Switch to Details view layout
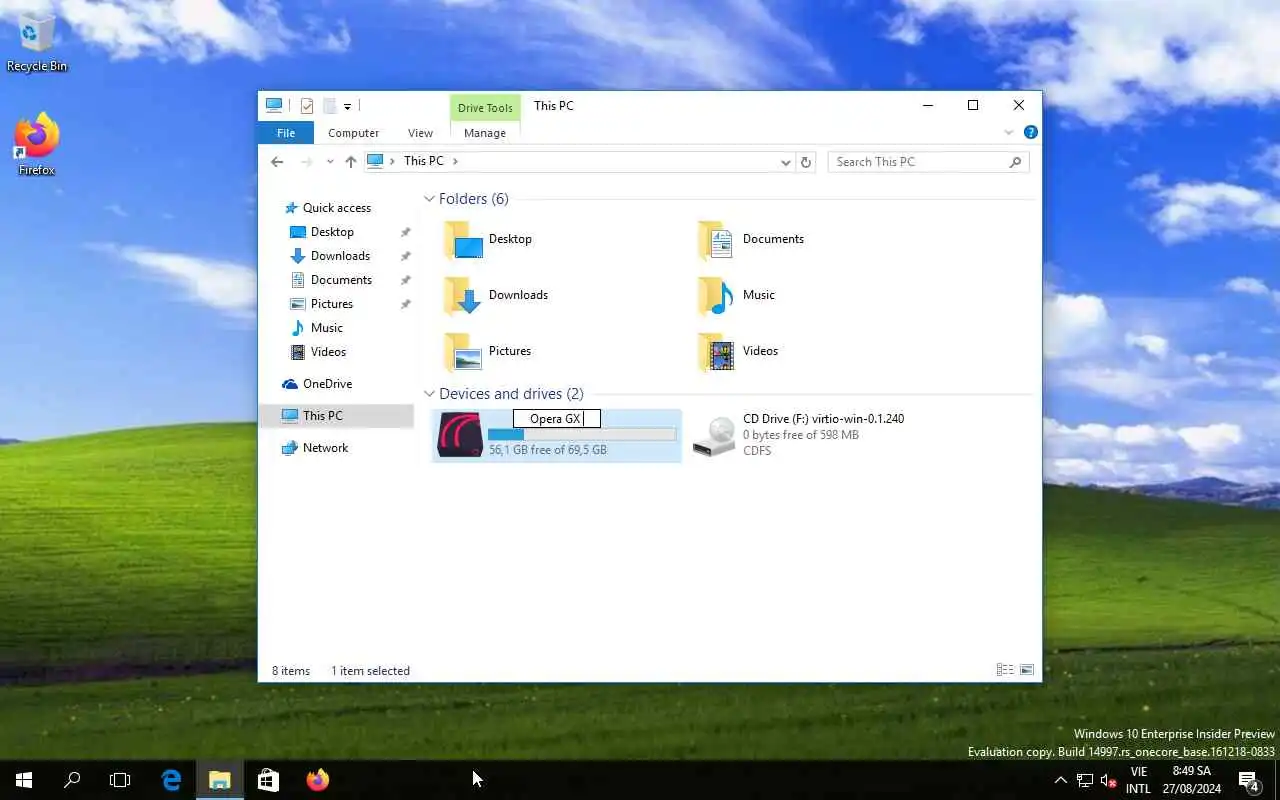This screenshot has height=800, width=1280. [x=1005, y=670]
